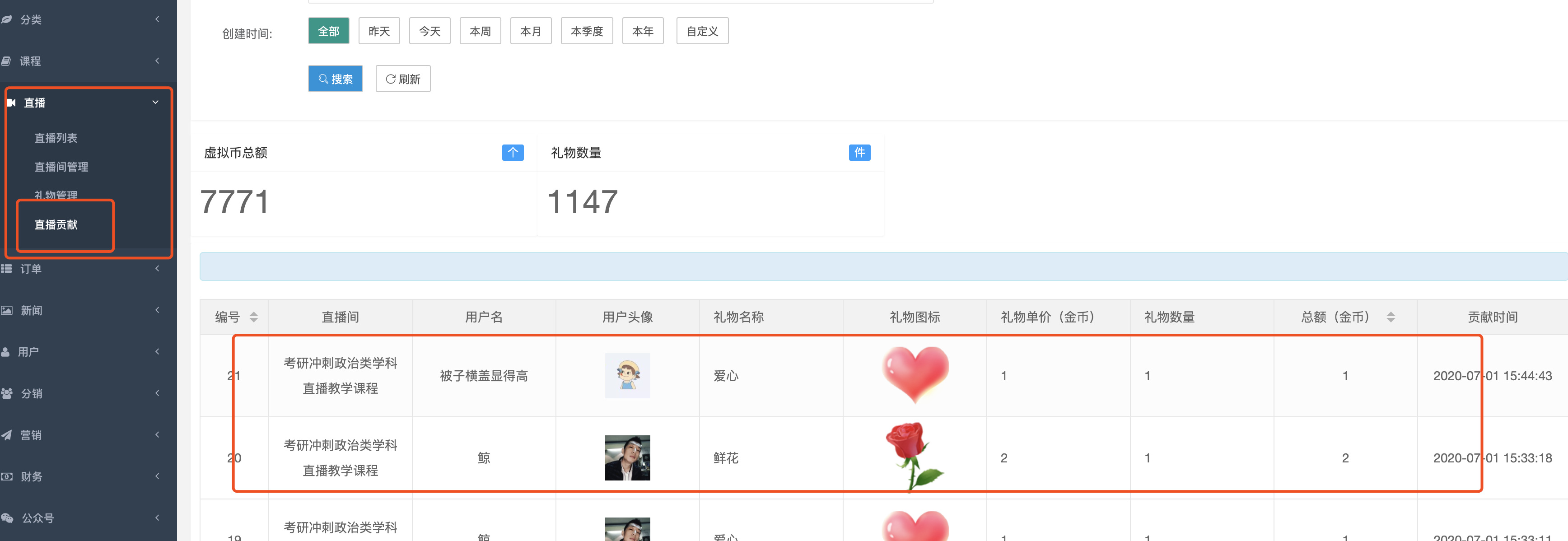Select the 本季度 time filter

pos(587,31)
